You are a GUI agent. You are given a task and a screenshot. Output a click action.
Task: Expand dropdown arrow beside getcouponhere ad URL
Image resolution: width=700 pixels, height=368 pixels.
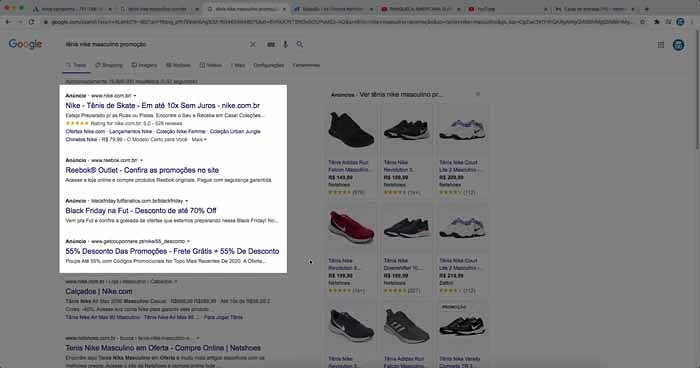[x=188, y=242]
